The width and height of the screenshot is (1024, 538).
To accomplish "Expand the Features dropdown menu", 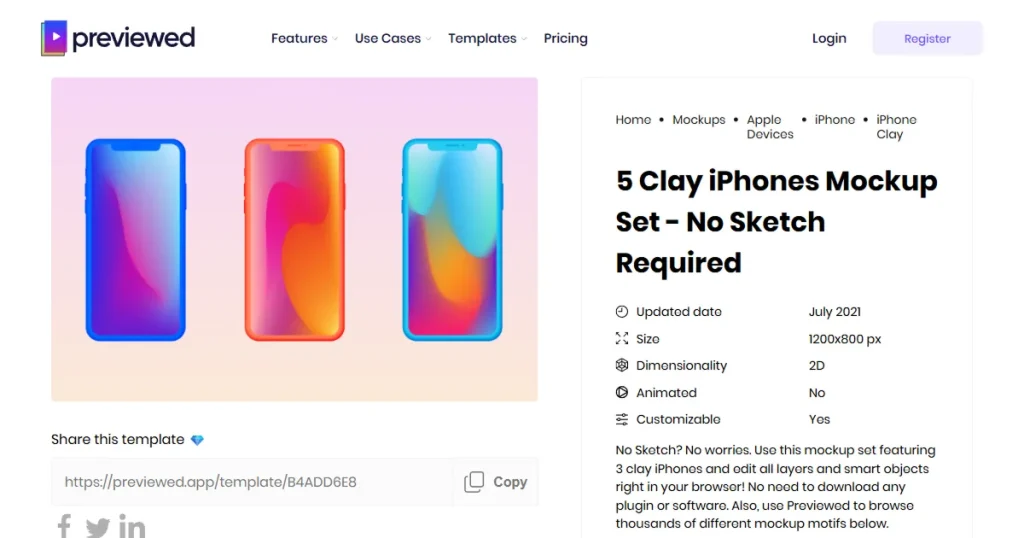I will (x=305, y=39).
